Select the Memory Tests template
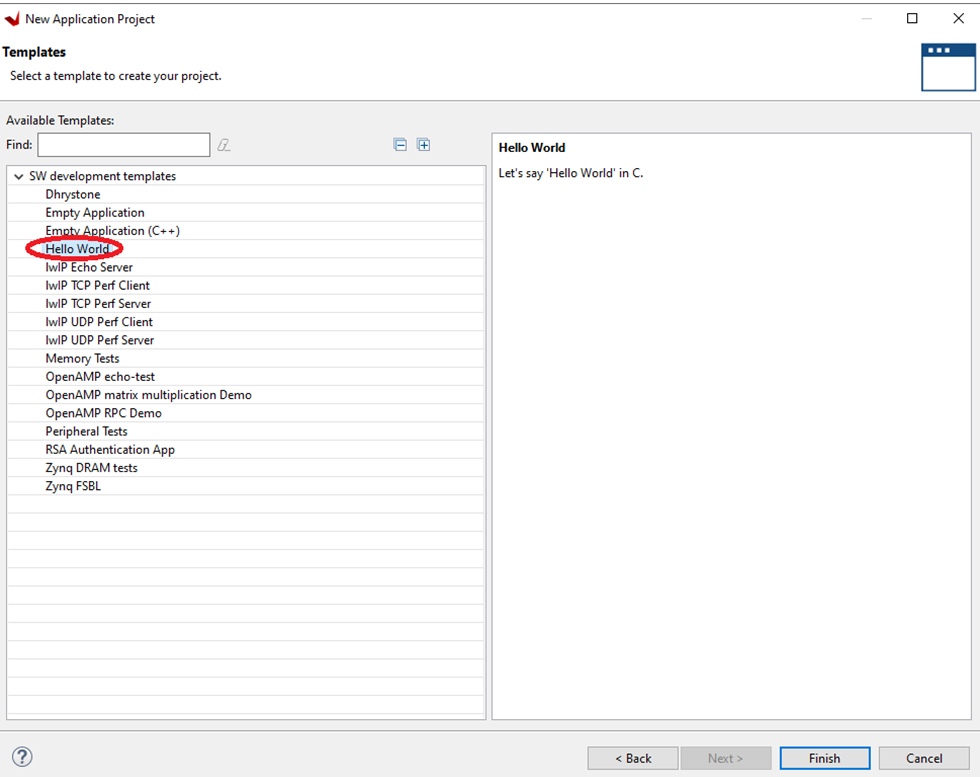 [x=82, y=358]
